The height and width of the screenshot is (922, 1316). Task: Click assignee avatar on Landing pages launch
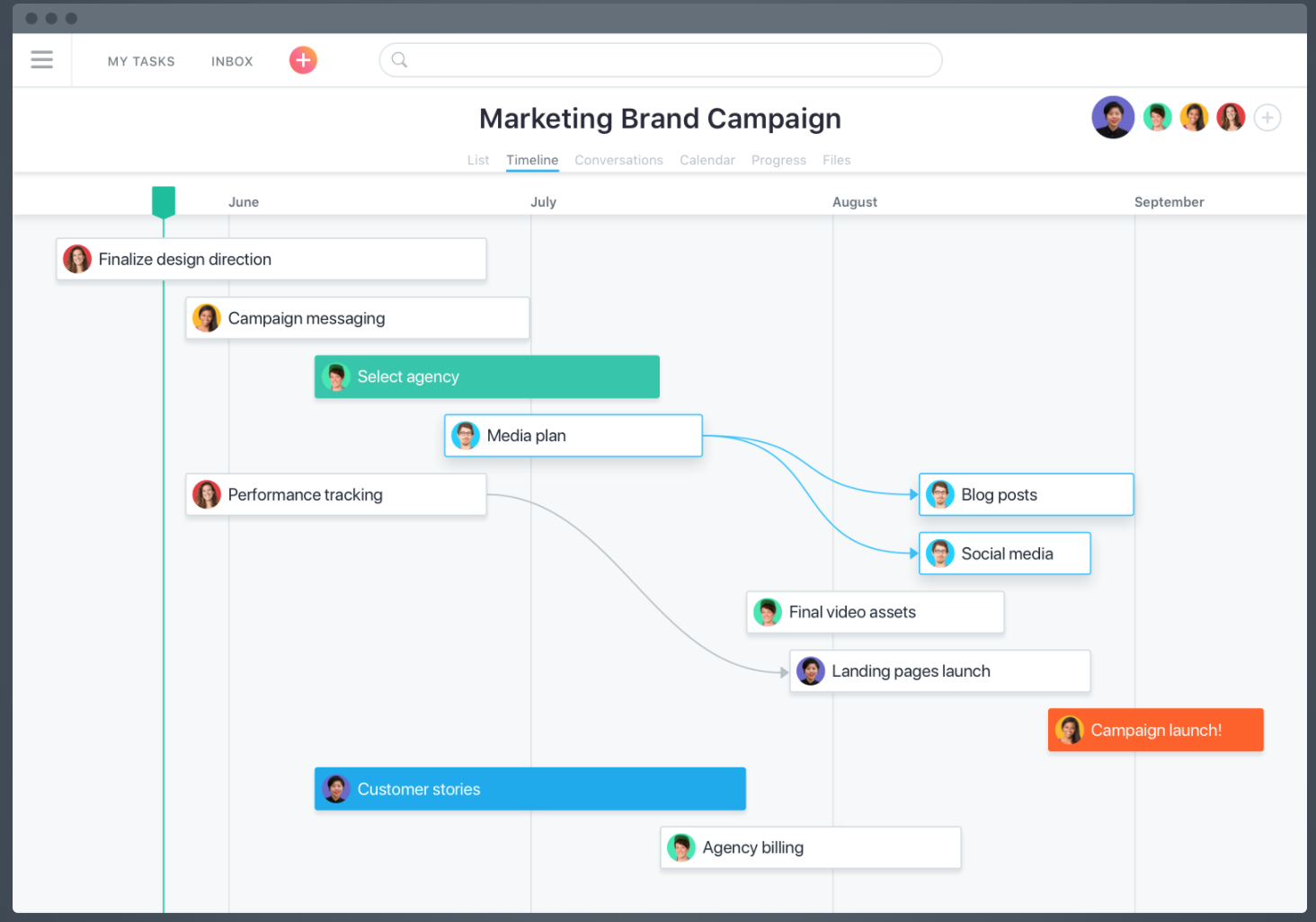(x=811, y=671)
